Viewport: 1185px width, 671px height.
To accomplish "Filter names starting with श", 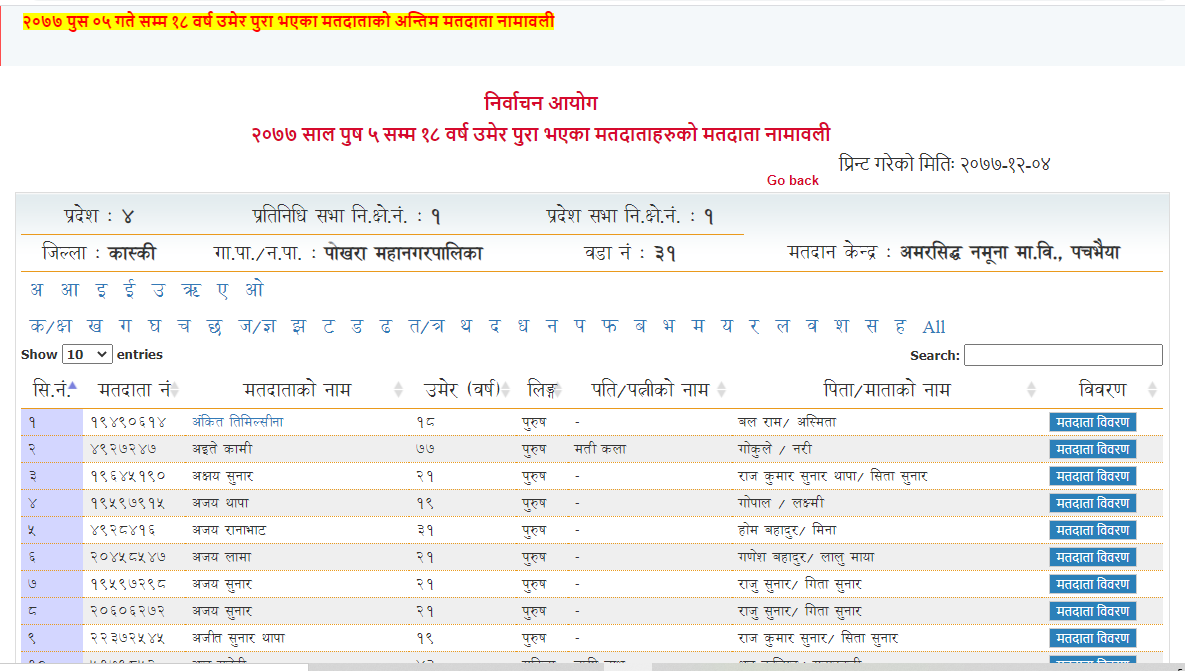I will [842, 326].
